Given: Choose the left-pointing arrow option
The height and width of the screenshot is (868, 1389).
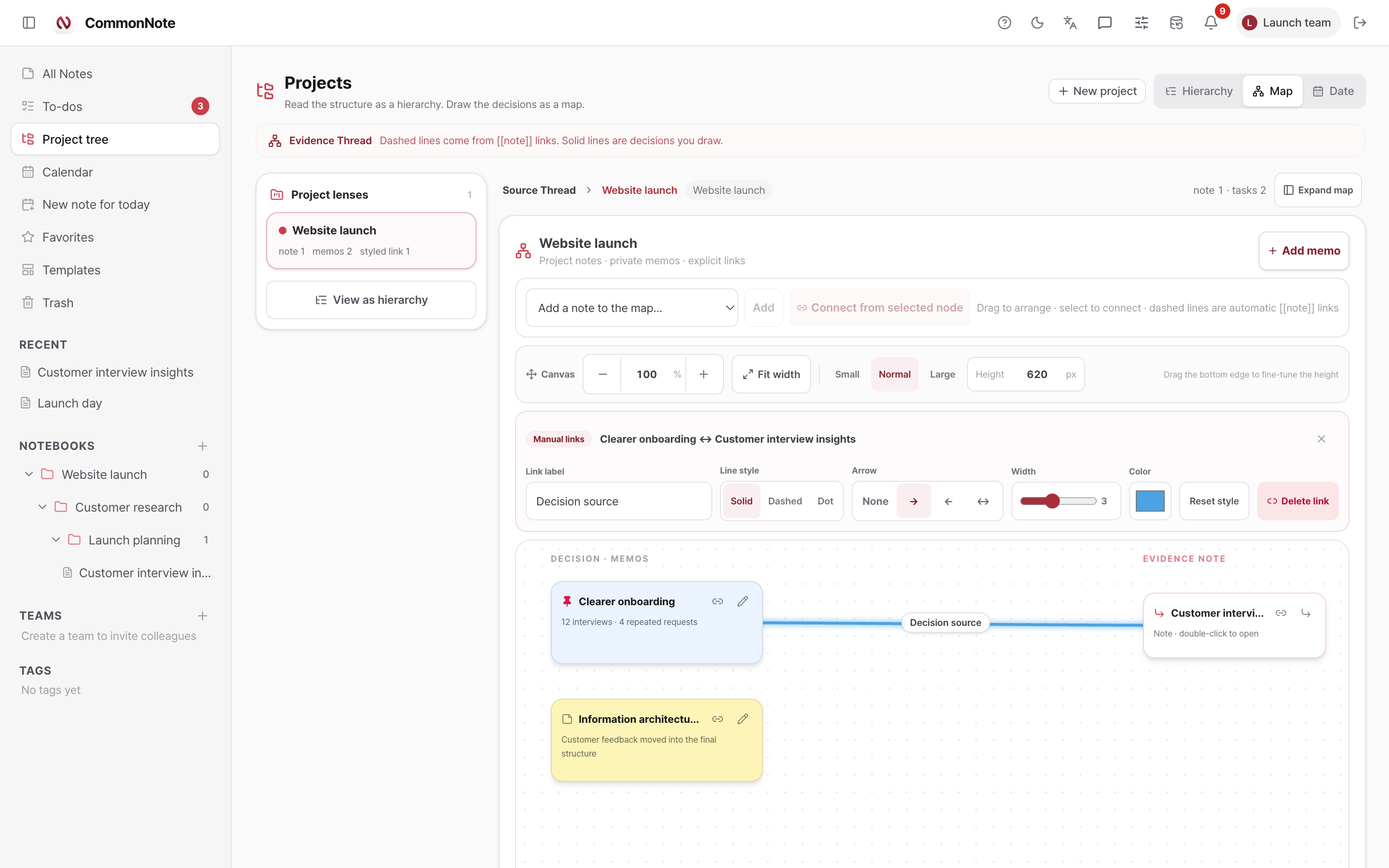Looking at the screenshot, I should click(948, 501).
